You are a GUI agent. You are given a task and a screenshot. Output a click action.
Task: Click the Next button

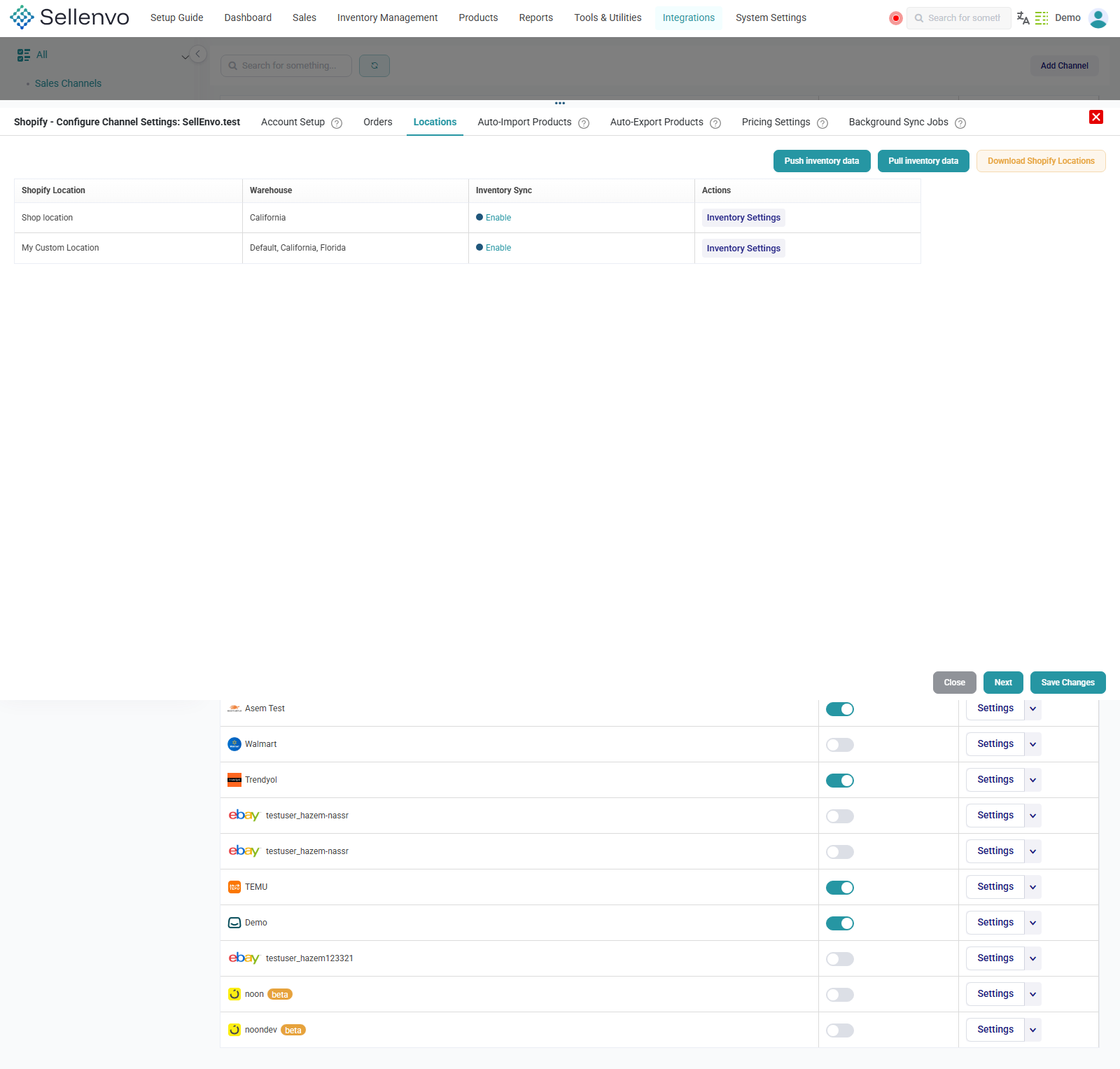point(1003,683)
